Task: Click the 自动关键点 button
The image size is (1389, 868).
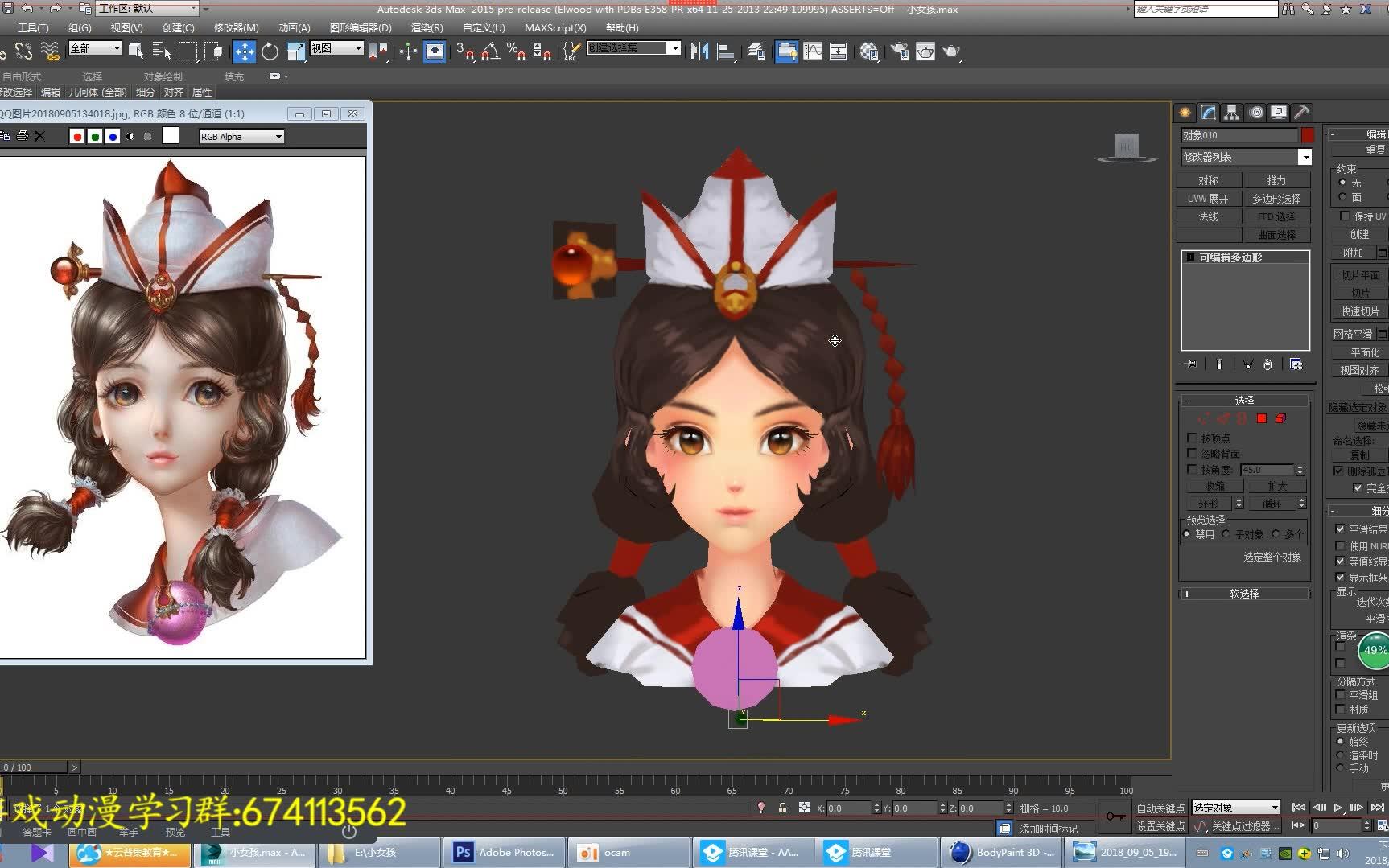Action: click(x=1160, y=808)
